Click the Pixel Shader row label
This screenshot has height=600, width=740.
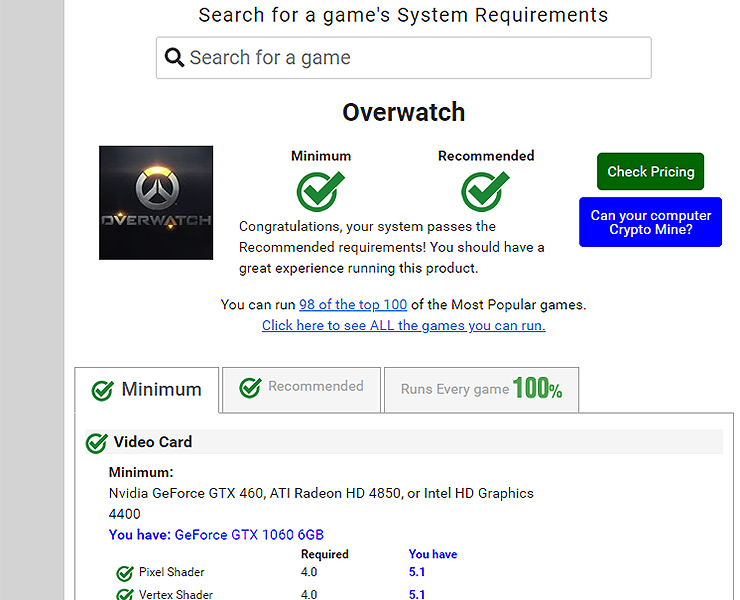pyautogui.click(x=171, y=572)
